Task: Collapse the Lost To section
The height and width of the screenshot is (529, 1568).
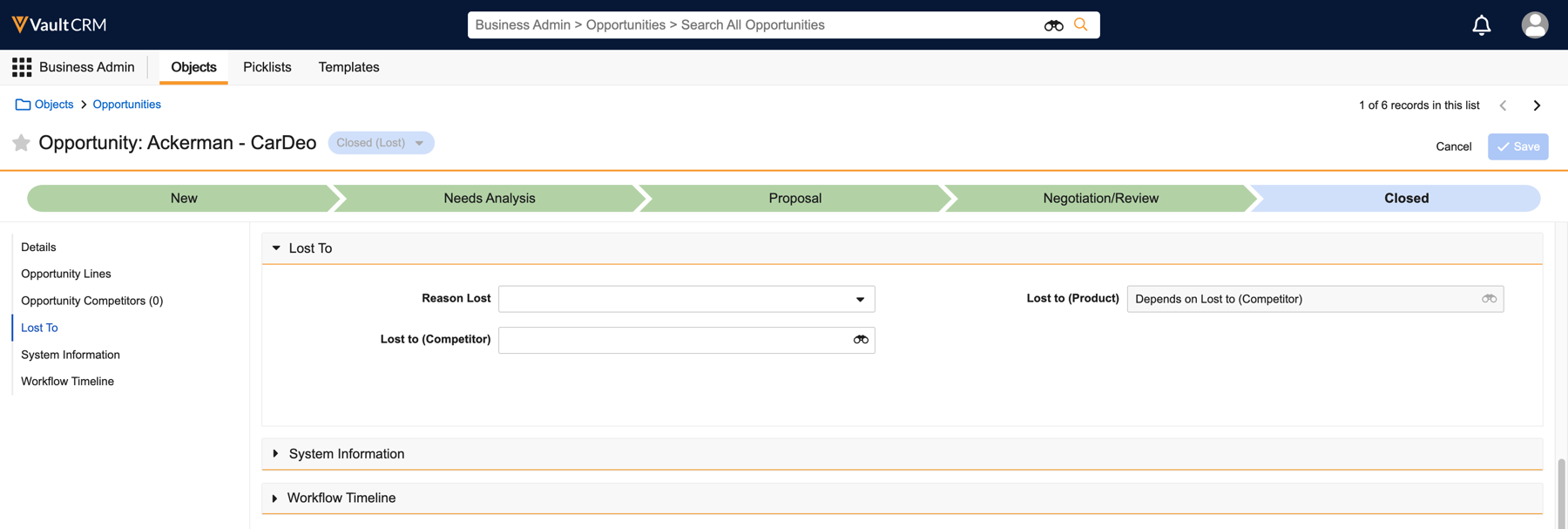Action: coord(276,248)
